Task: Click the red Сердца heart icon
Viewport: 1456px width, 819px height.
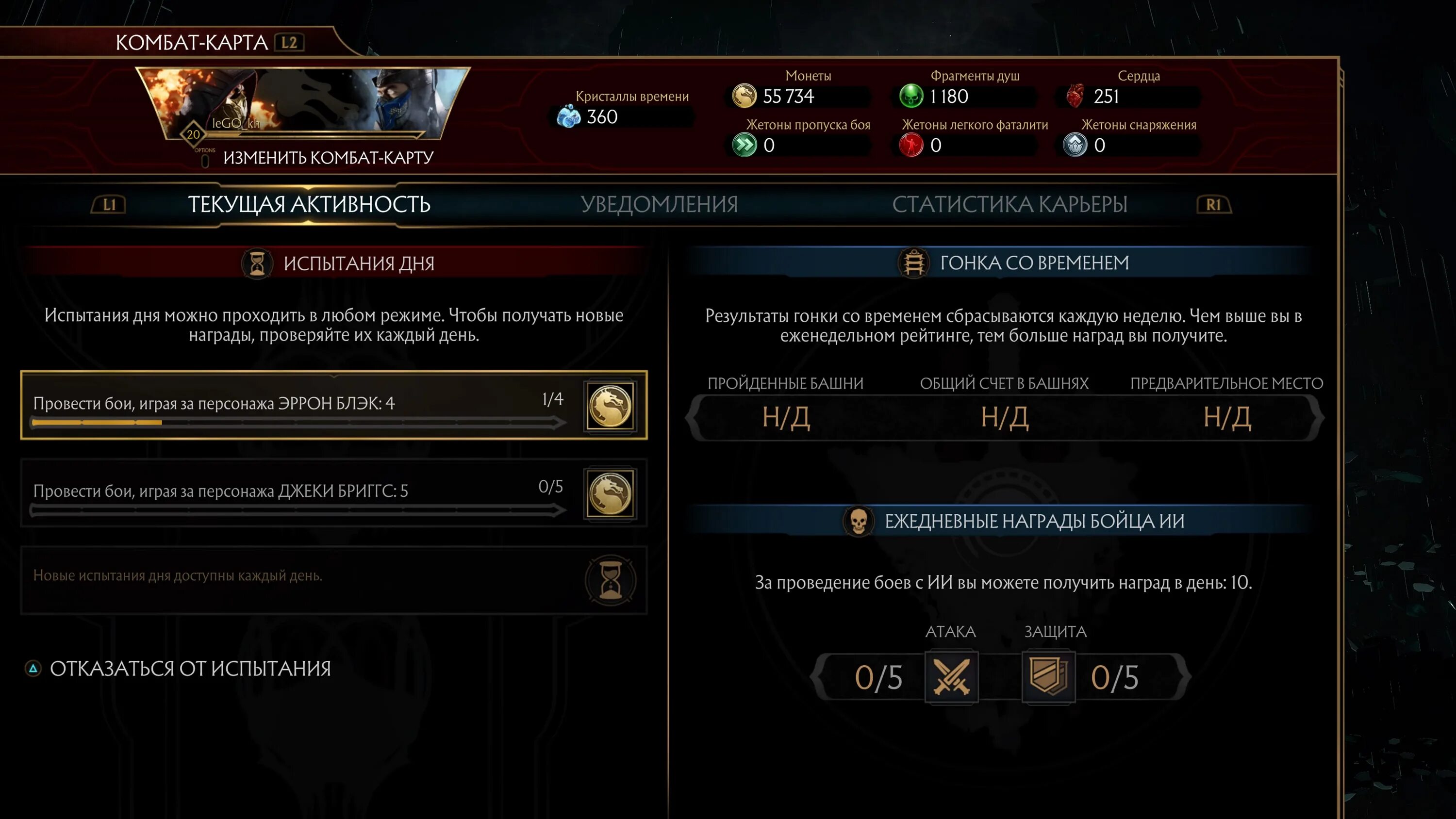Action: [x=1075, y=96]
